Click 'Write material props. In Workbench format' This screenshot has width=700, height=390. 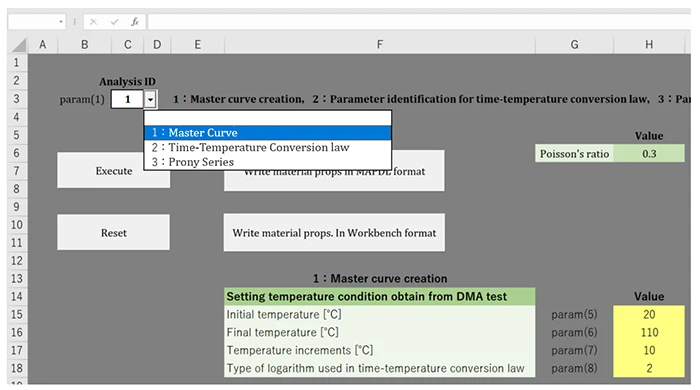pyautogui.click(x=334, y=232)
